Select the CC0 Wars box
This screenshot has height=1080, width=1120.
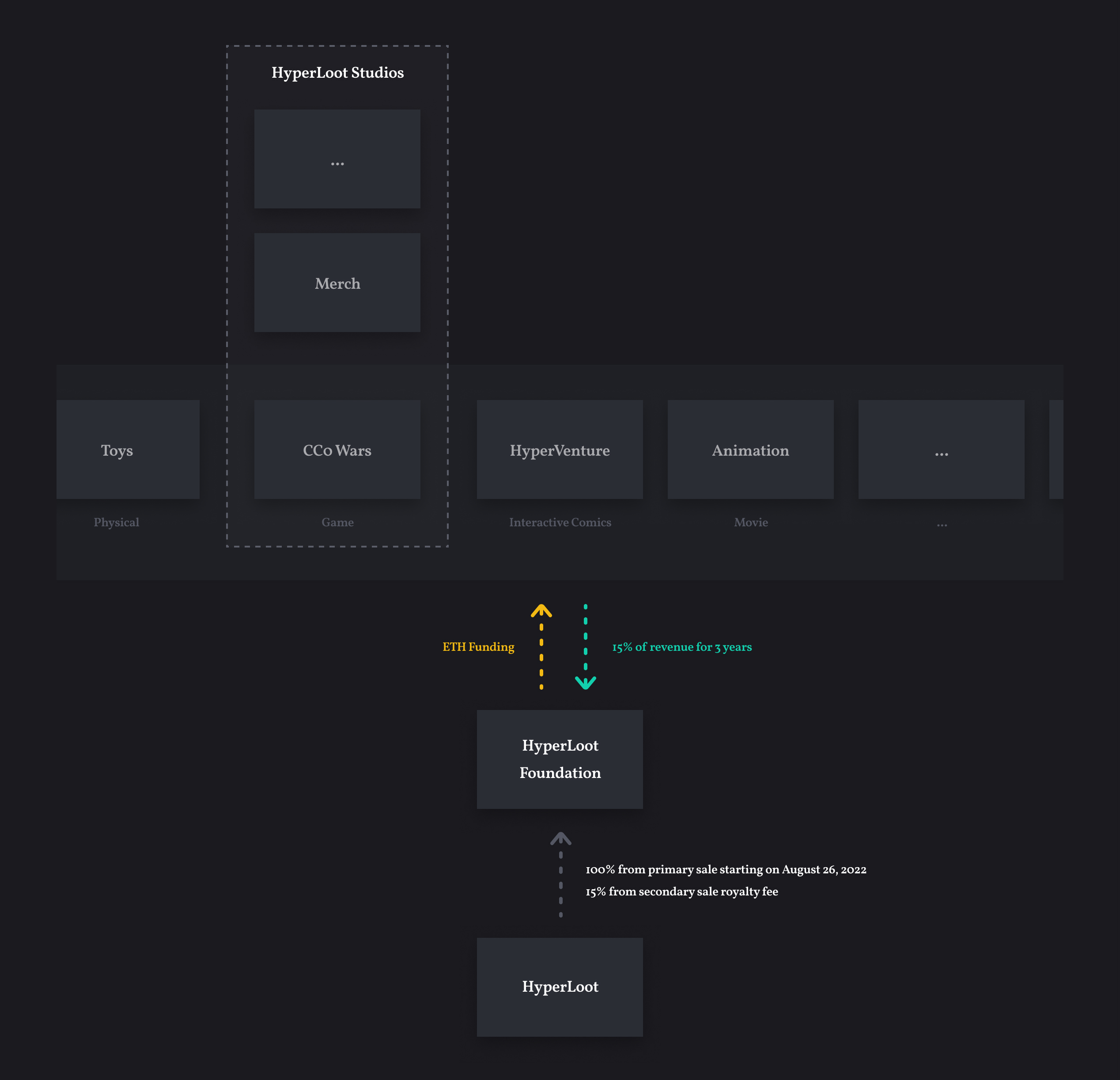(337, 449)
